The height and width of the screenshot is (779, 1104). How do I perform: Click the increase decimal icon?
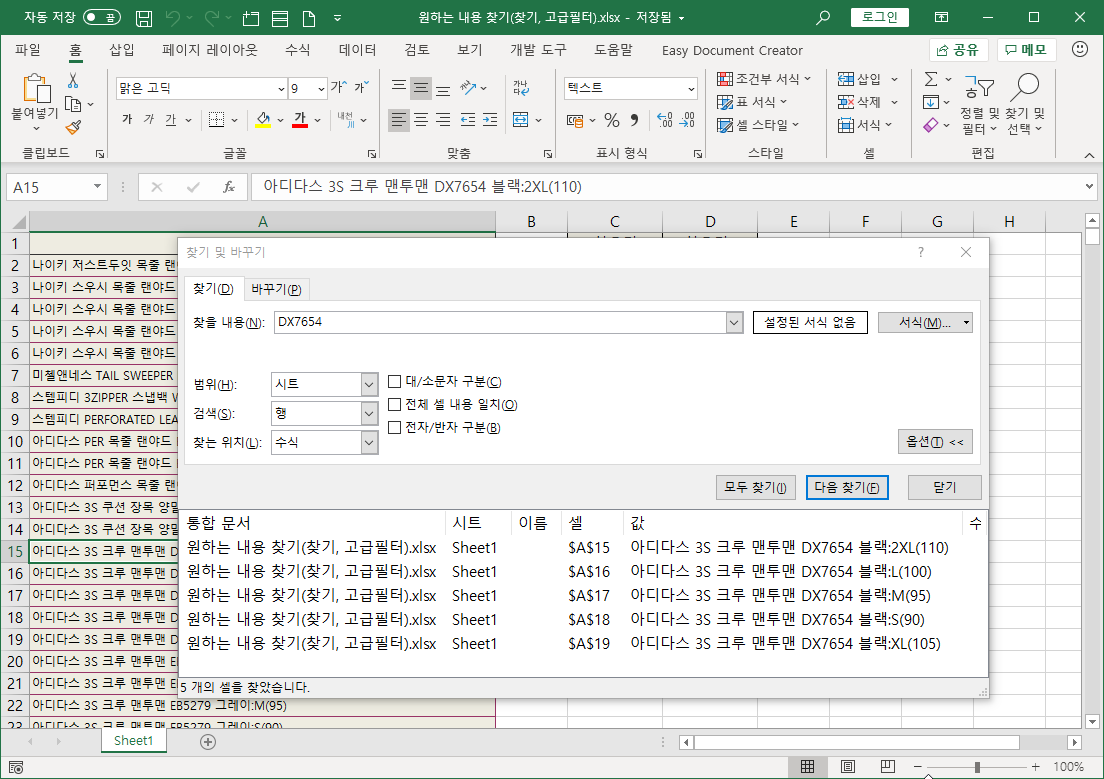click(x=664, y=120)
